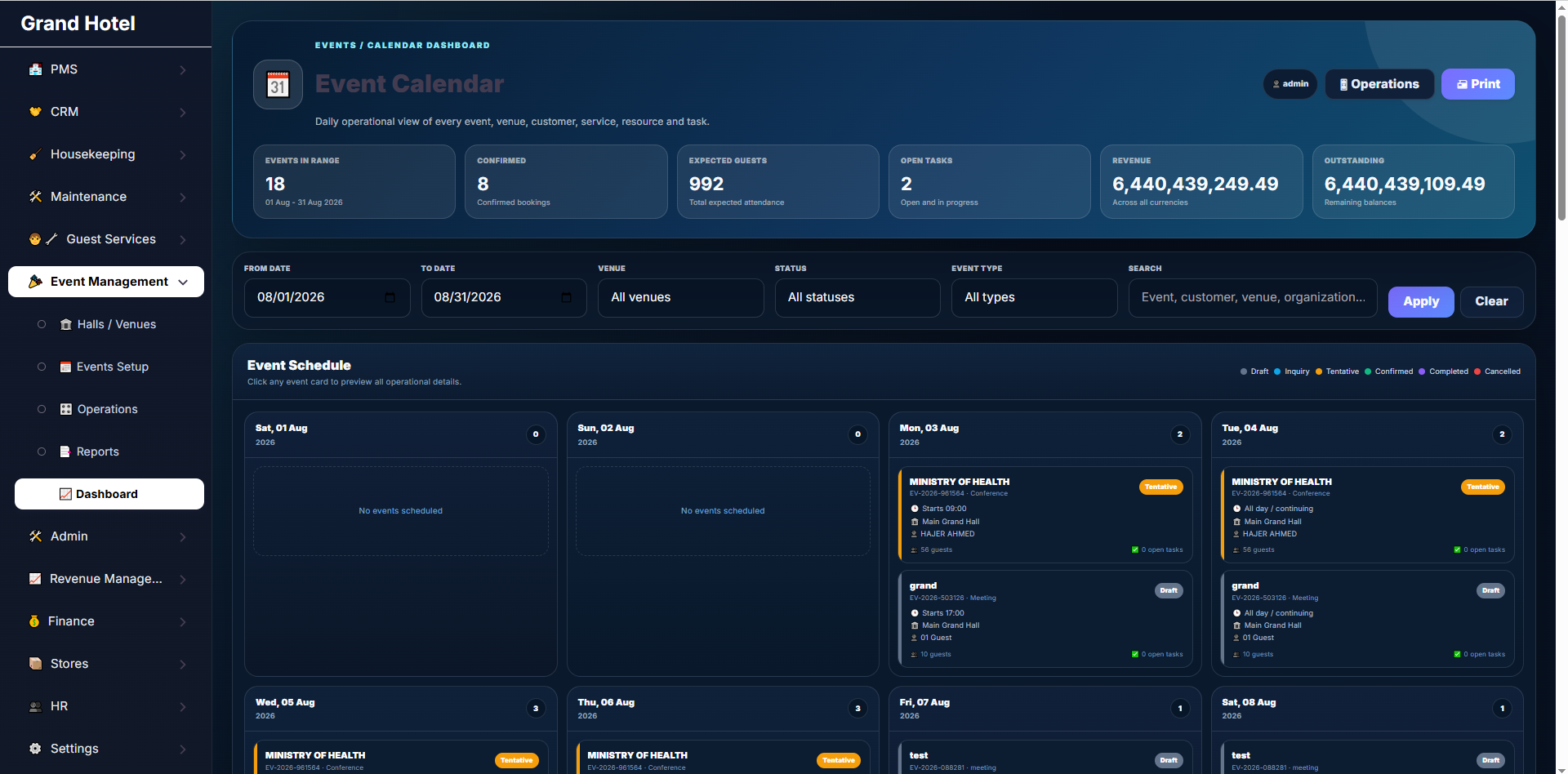Viewport: 1568px width, 774px height.
Task: Open the All venues dropdown
Action: [x=681, y=298]
